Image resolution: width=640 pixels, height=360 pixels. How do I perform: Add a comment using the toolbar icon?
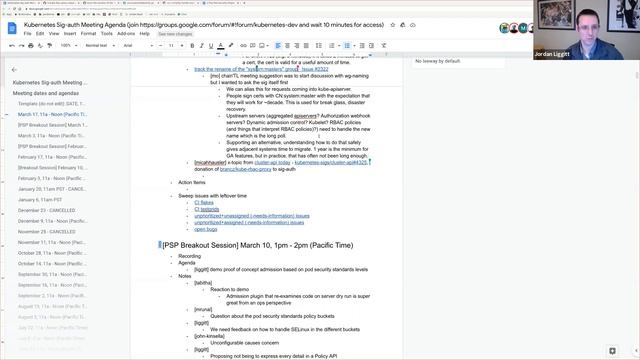253,45
